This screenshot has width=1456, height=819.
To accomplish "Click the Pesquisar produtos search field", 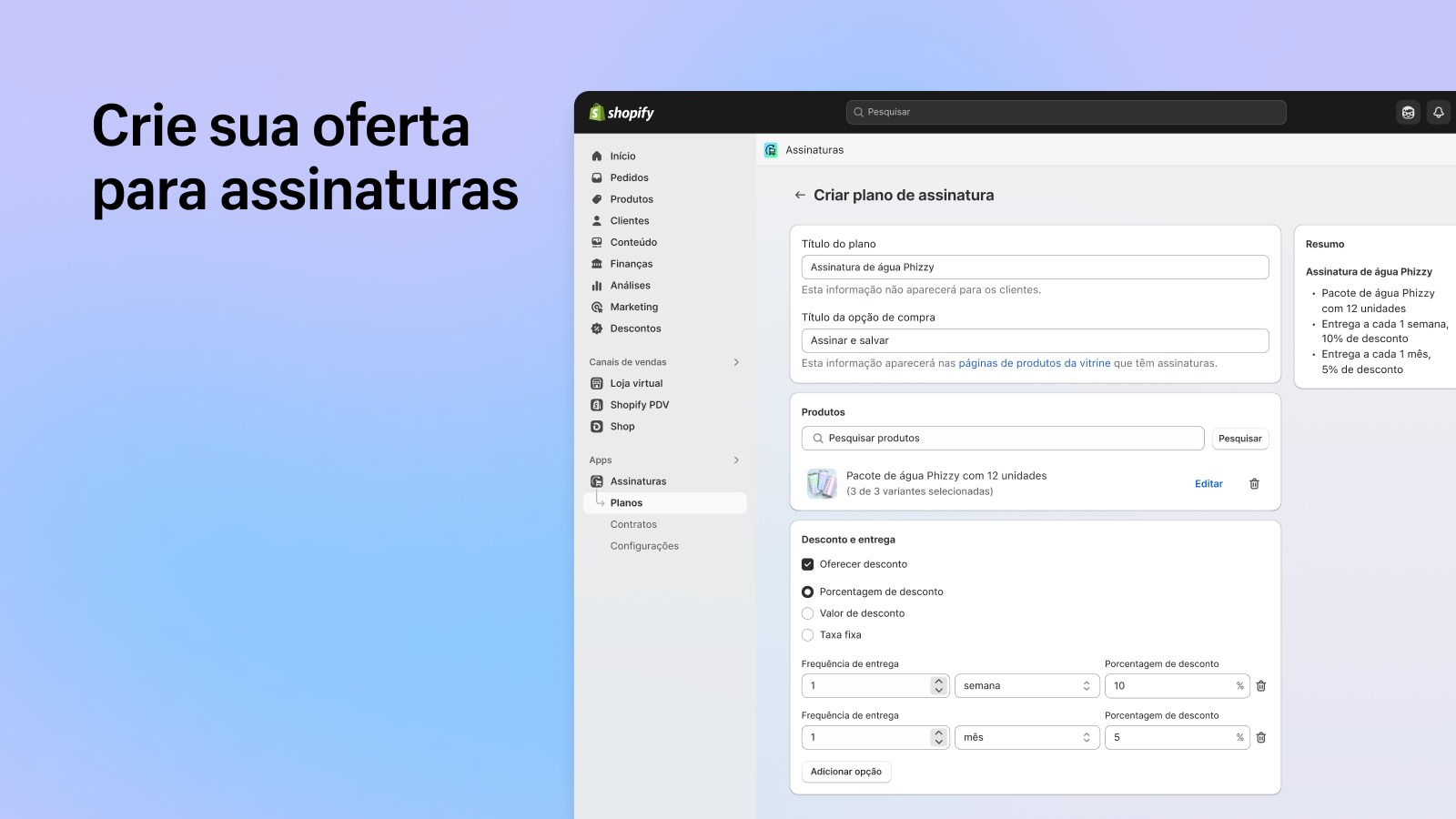I will pyautogui.click(x=1003, y=439).
